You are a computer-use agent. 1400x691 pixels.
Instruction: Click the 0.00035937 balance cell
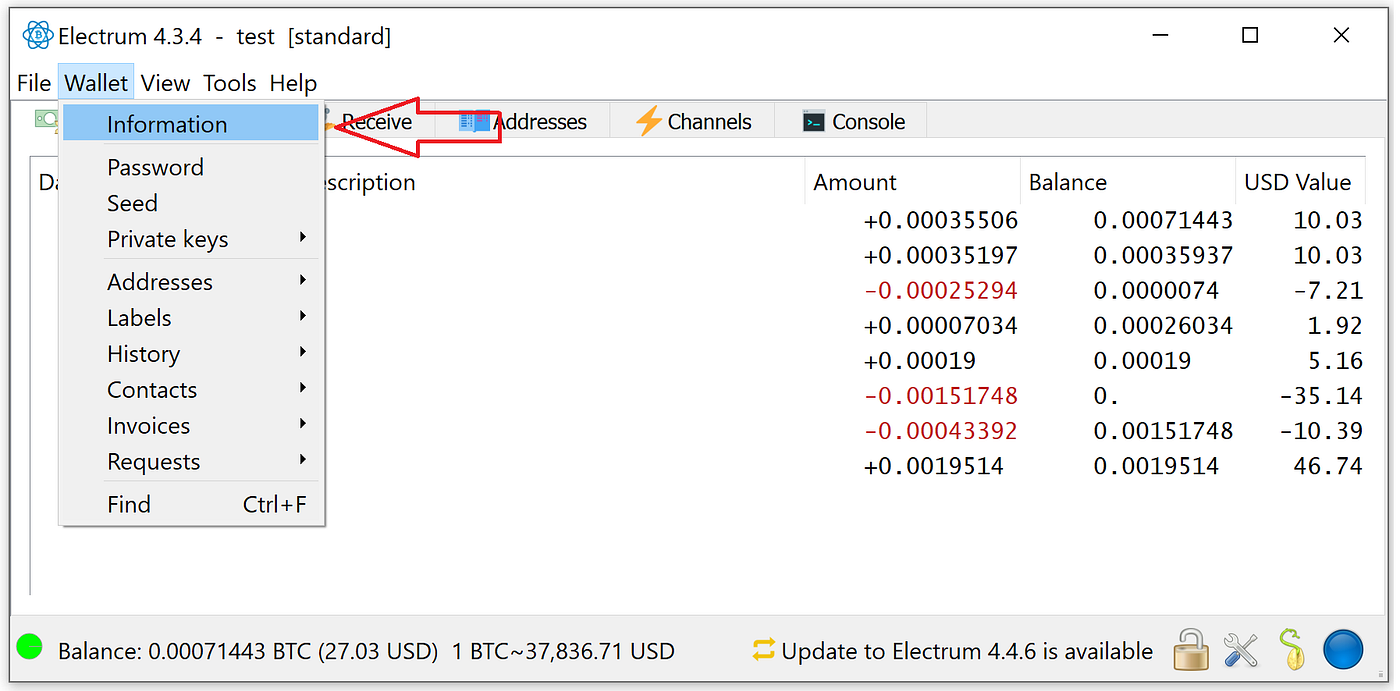tap(1163, 255)
